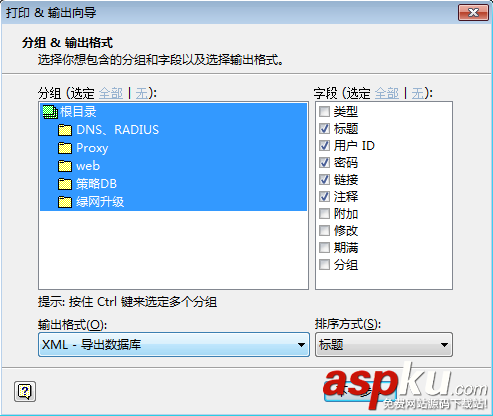Click the 策略DB folder icon
This screenshot has height=416, width=493.
[65, 184]
